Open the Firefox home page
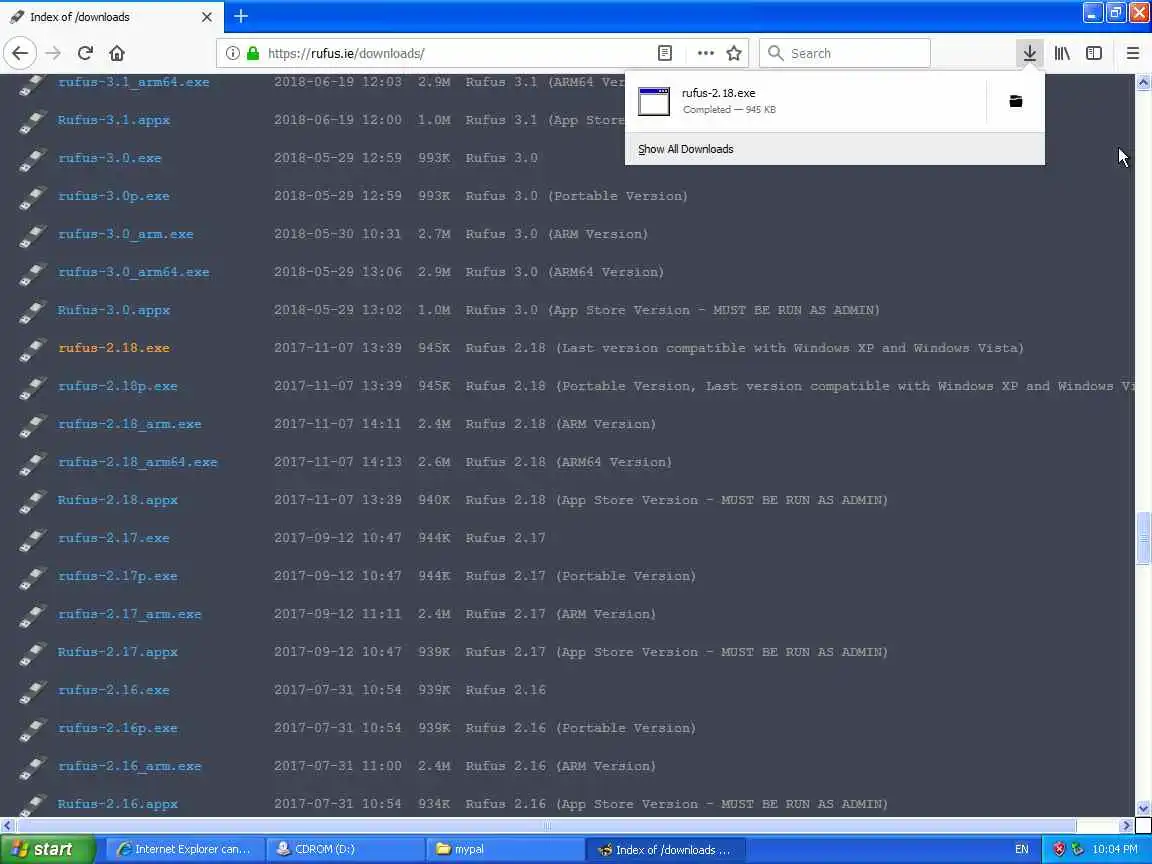This screenshot has width=1152, height=864. point(117,53)
